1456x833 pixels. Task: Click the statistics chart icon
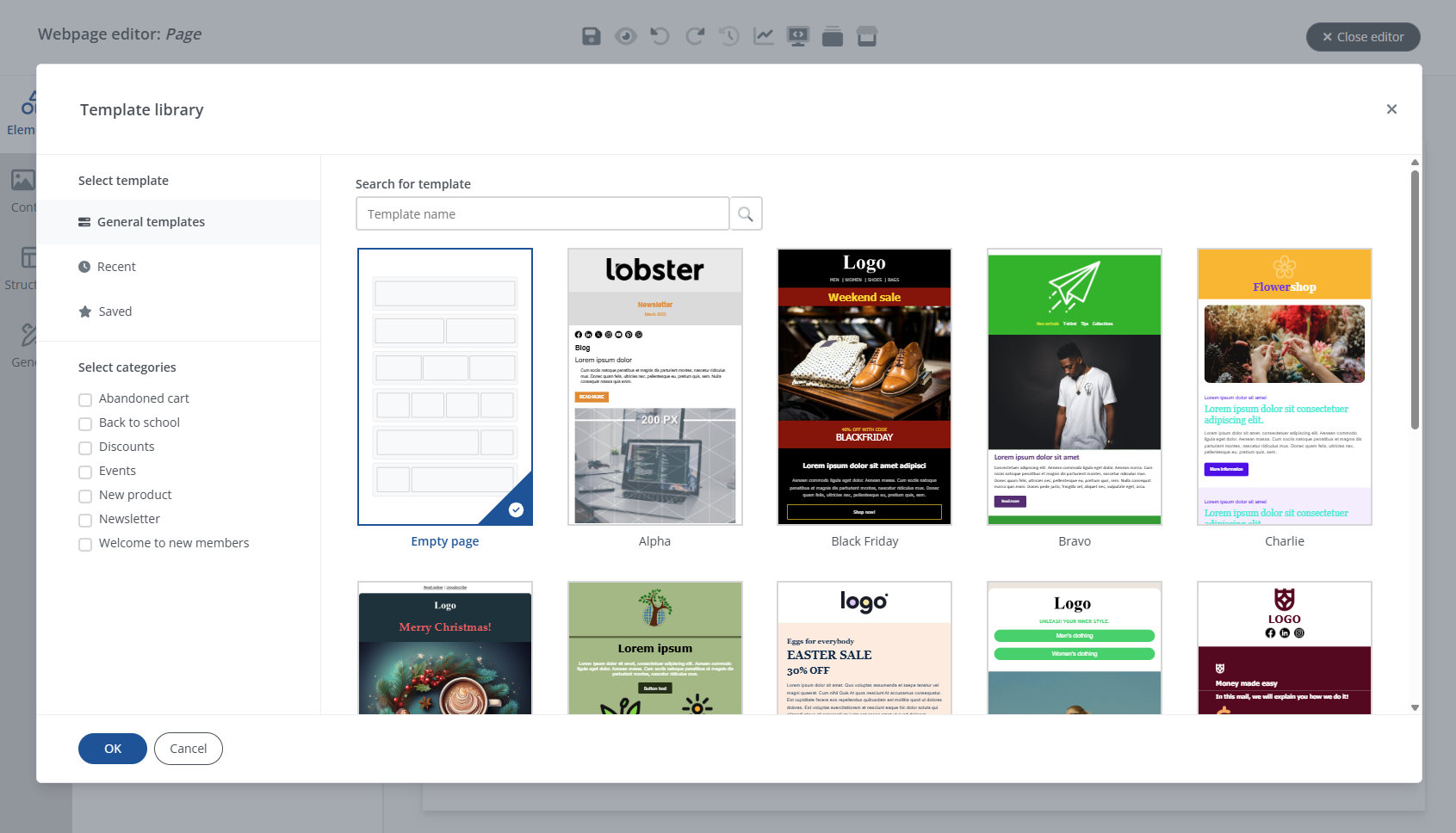tap(764, 36)
